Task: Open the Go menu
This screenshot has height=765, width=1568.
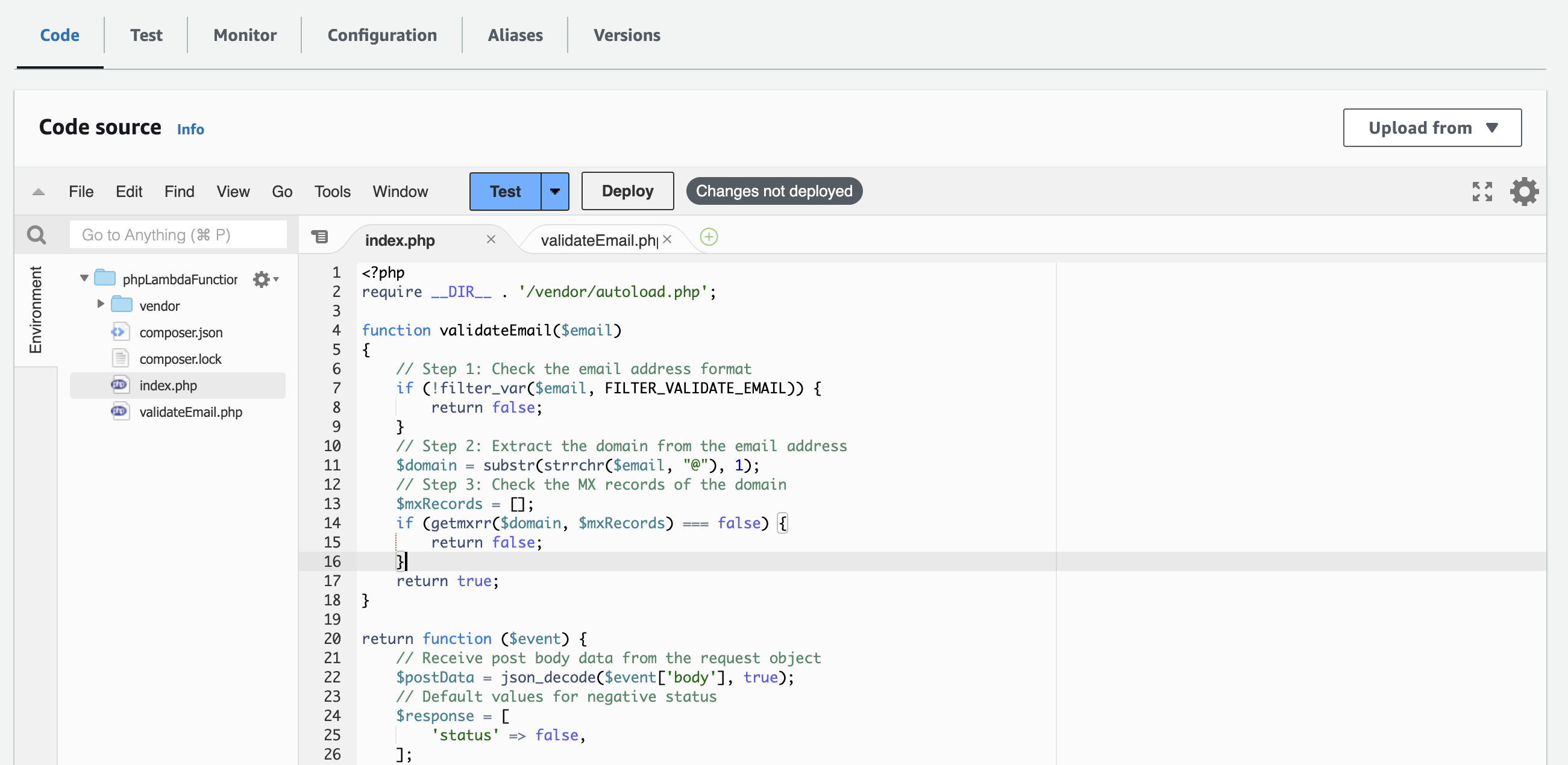Action: 282,192
